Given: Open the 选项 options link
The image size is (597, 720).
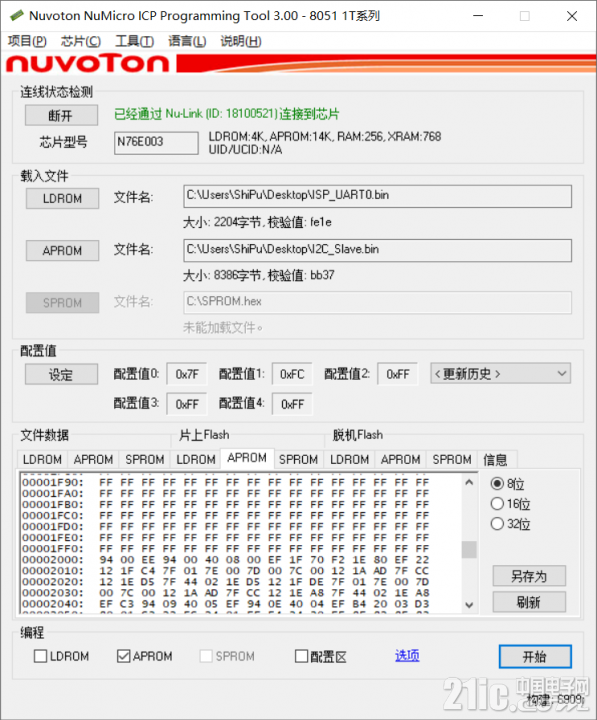Looking at the screenshot, I should (407, 656).
